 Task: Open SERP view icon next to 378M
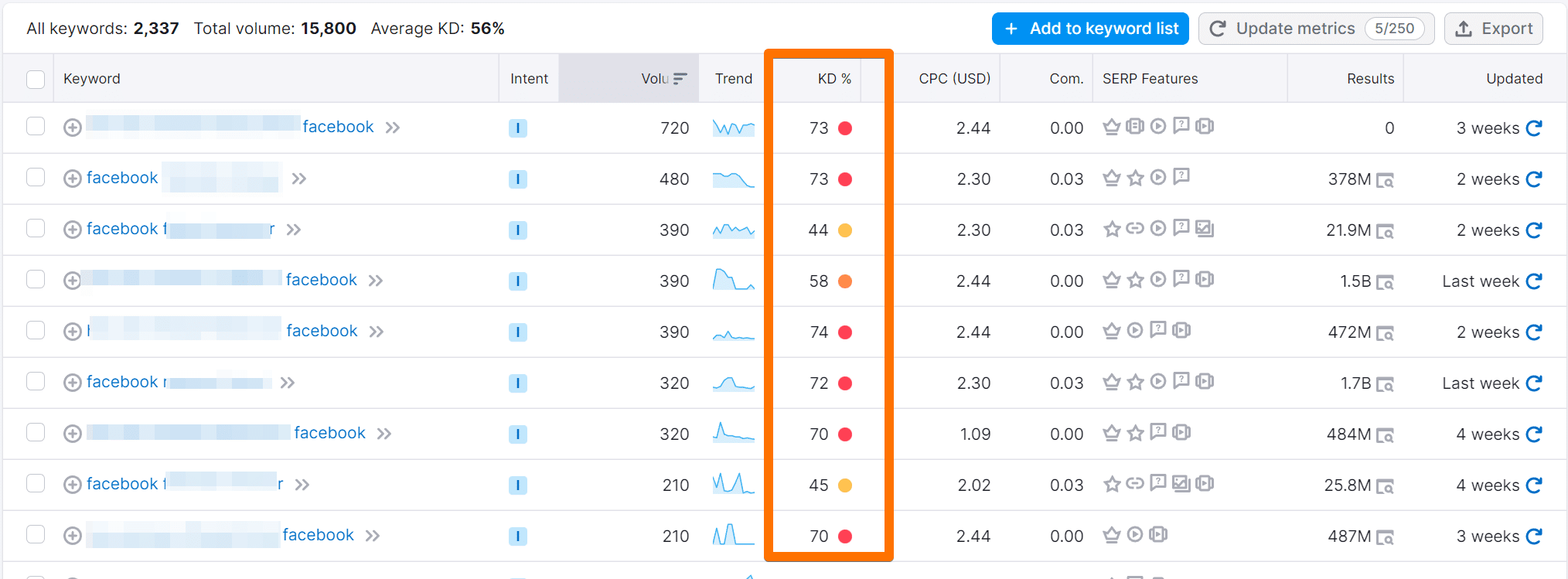point(1386,180)
